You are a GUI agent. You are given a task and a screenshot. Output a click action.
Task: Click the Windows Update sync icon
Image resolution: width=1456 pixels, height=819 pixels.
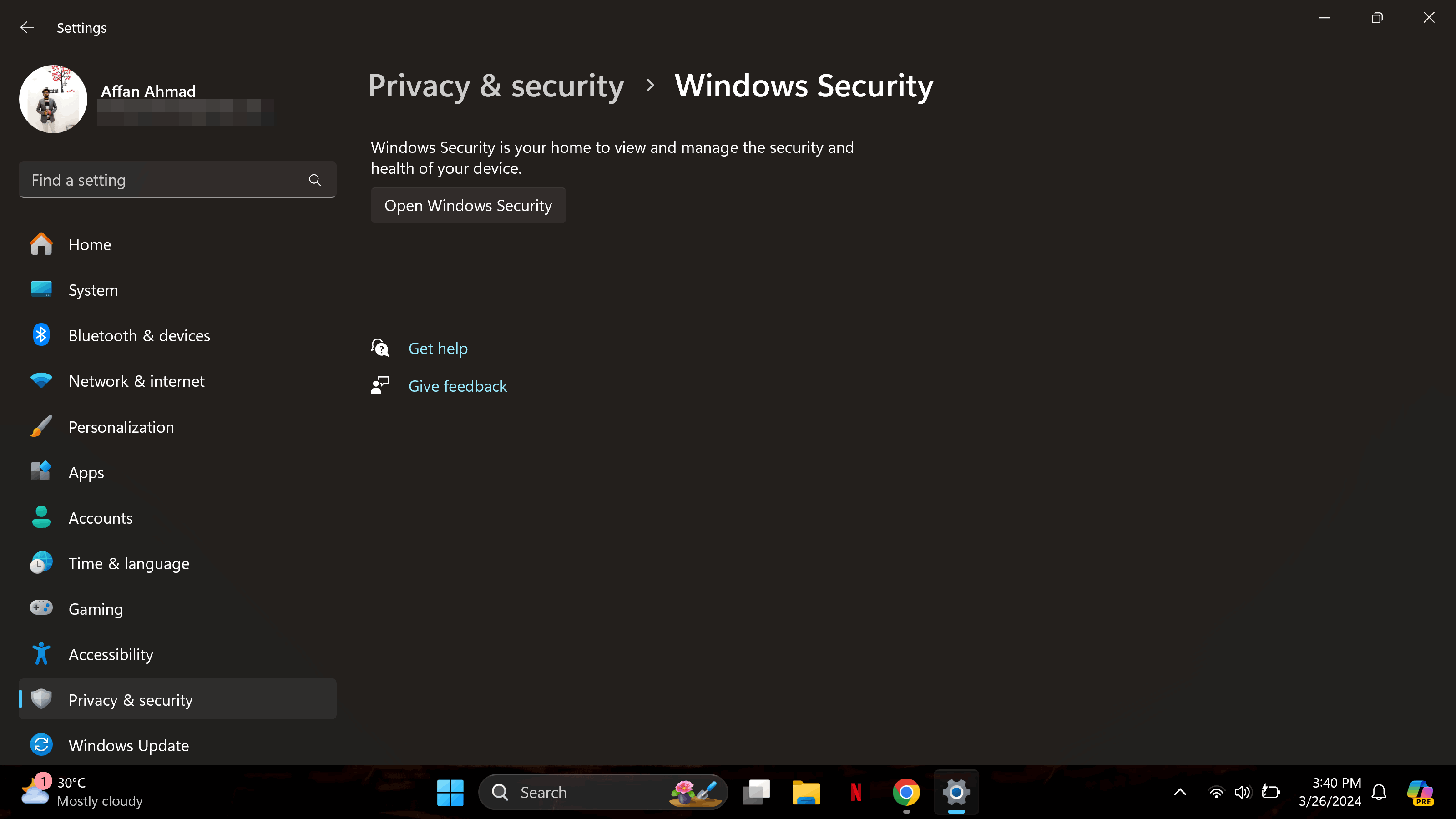coord(41,745)
